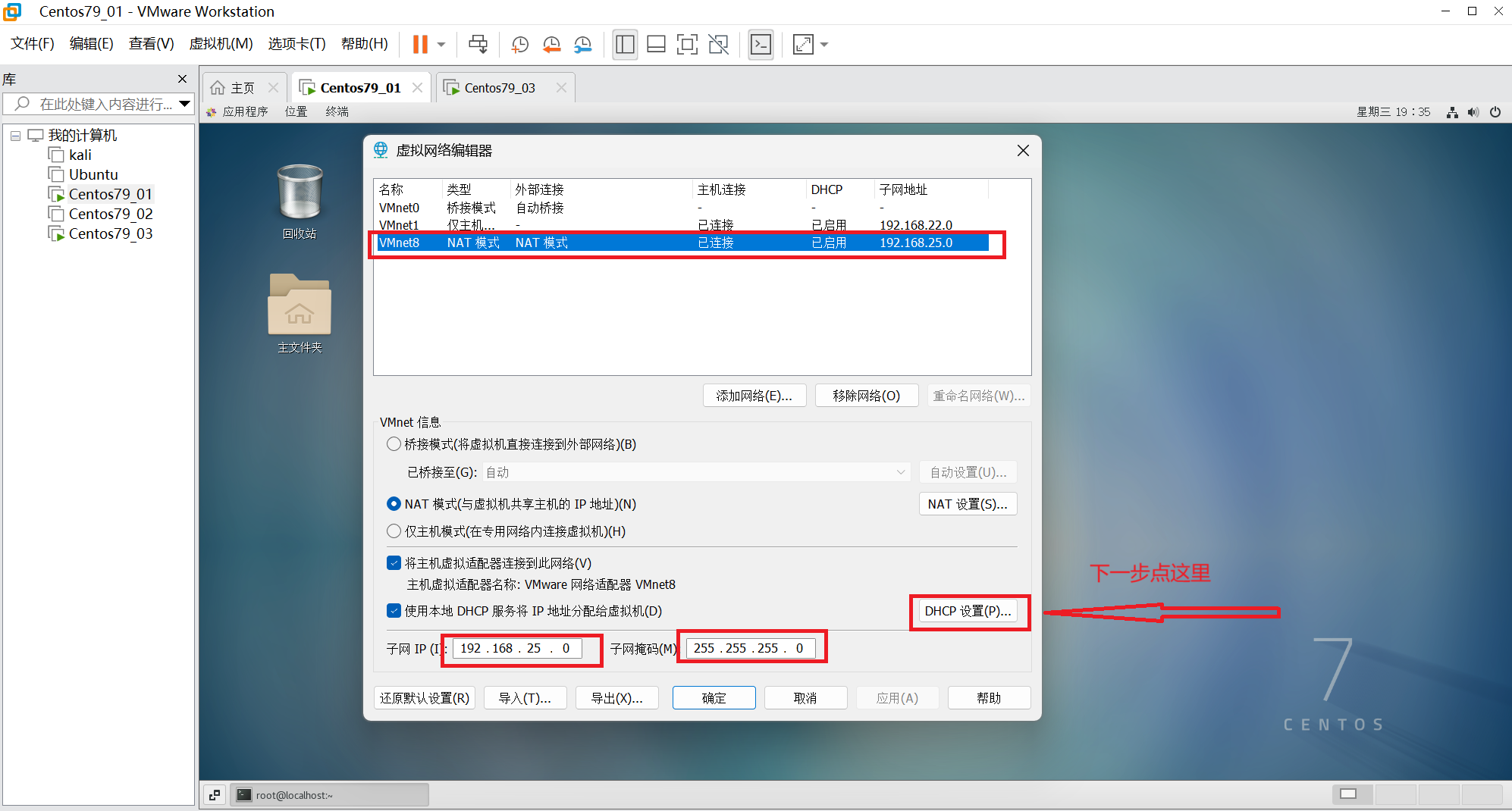The width and height of the screenshot is (1512, 811).
Task: Click root@localhost terminal in guest taskbar
Action: pyautogui.click(x=329, y=795)
